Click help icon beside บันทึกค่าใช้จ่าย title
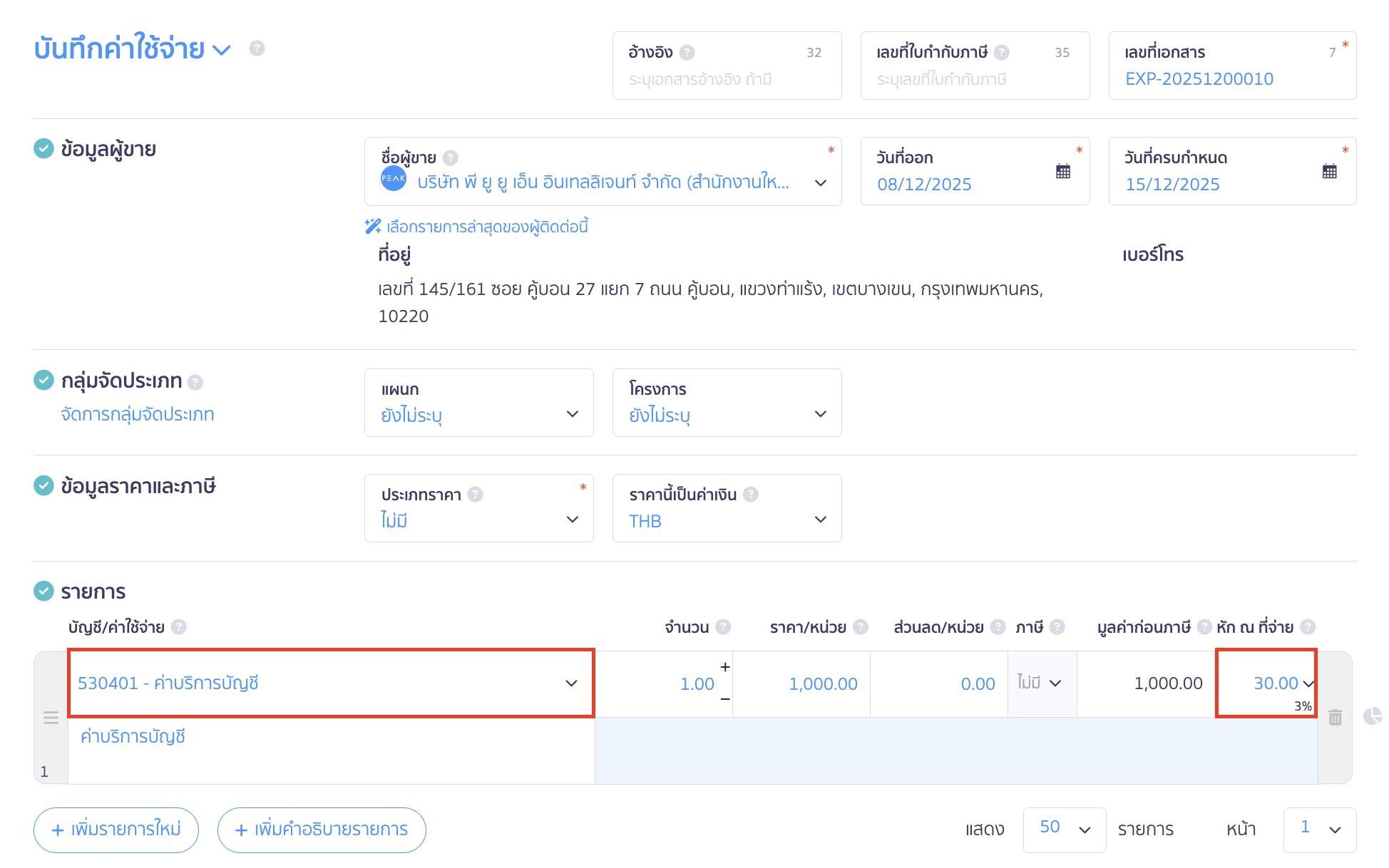This screenshot has width=1389, height=868. point(257,48)
